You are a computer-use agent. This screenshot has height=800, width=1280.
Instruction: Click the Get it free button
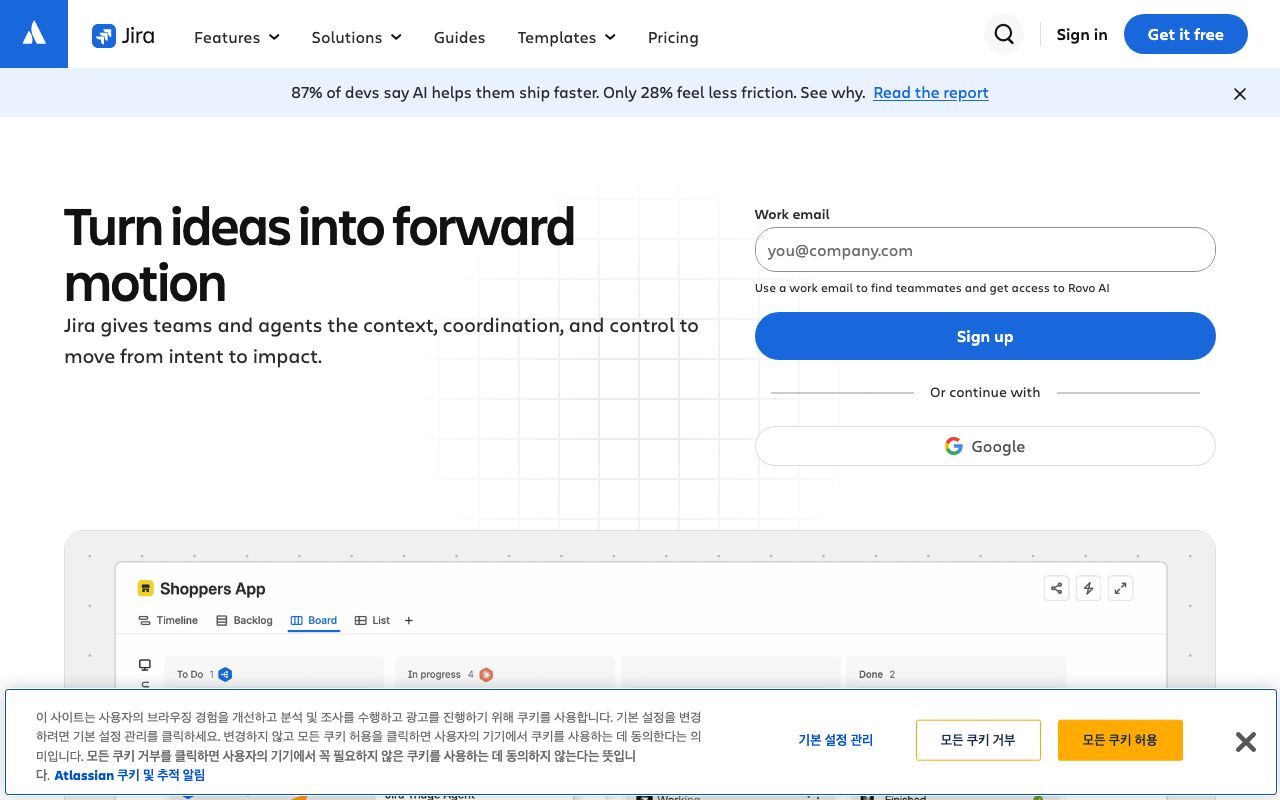pos(1186,34)
